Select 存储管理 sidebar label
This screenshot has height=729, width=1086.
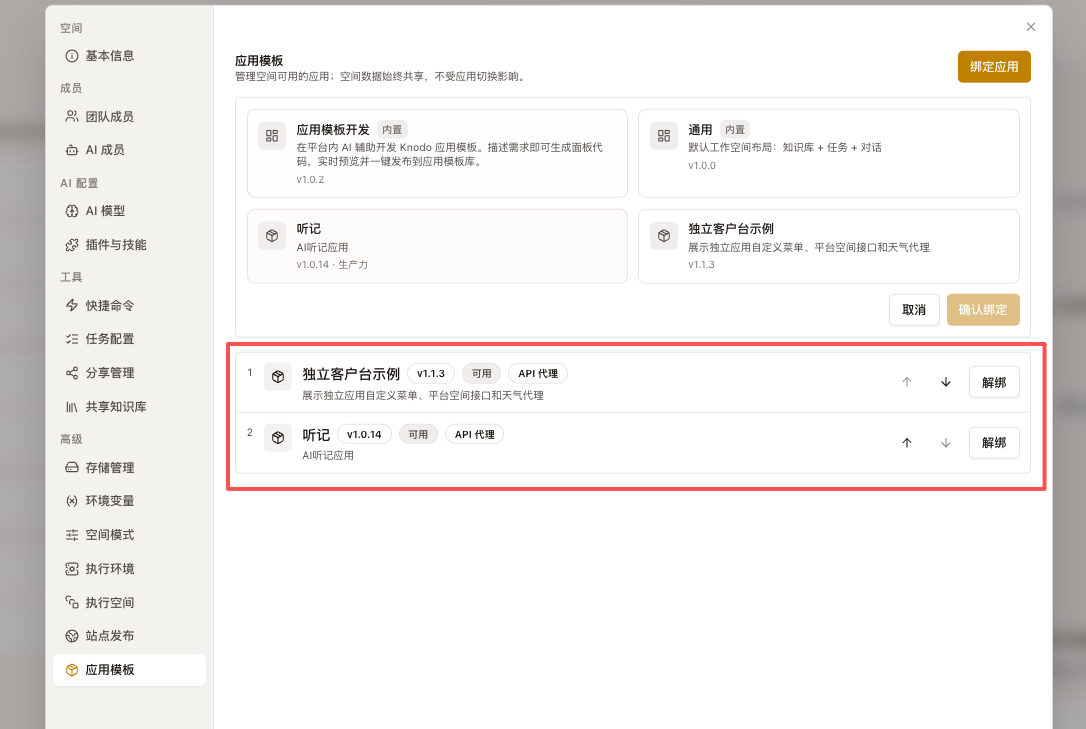tap(109, 467)
